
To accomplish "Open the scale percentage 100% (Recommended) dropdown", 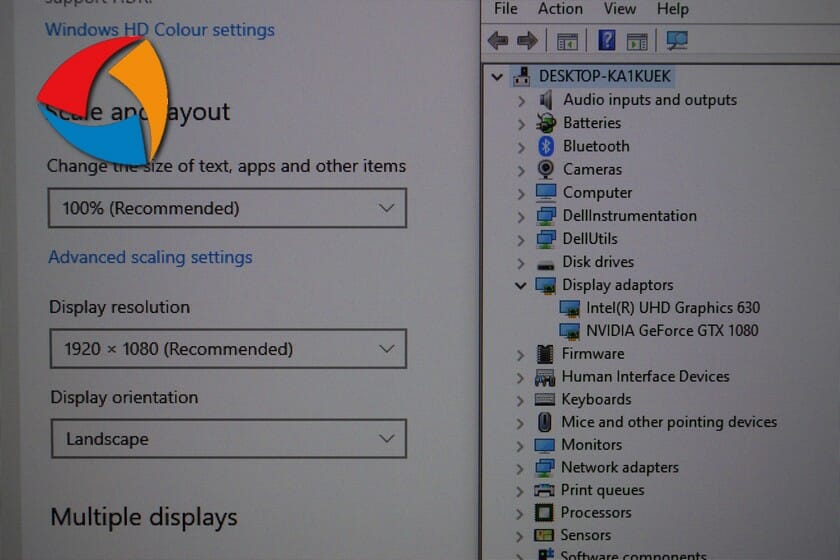I will [x=227, y=208].
